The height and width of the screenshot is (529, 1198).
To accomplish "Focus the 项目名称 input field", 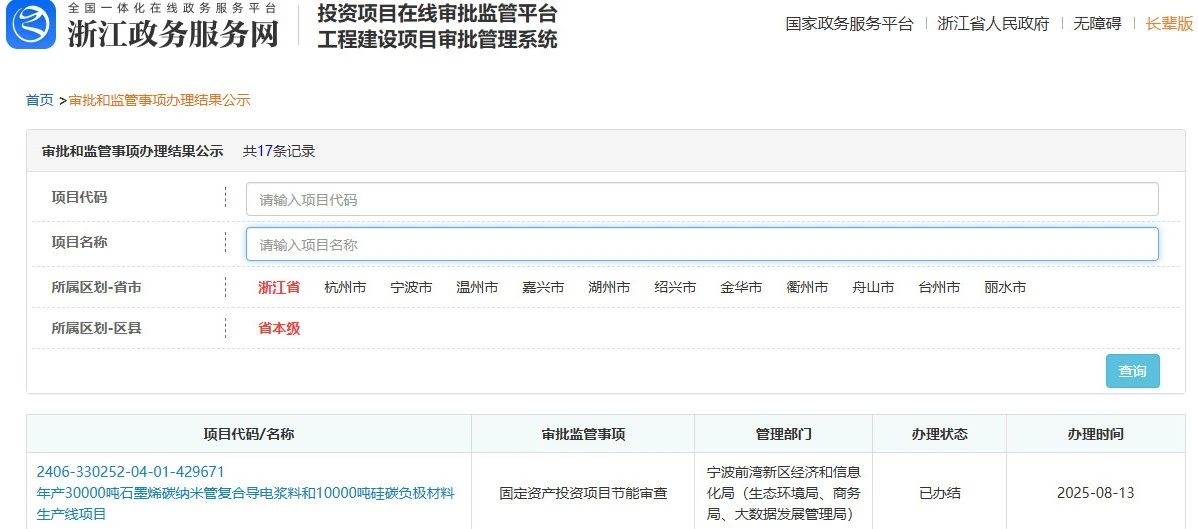I will click(x=702, y=245).
